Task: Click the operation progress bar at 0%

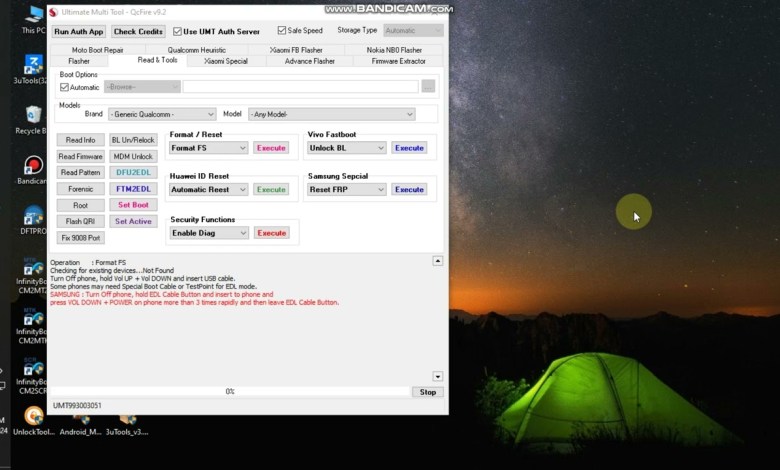Action: tap(230, 392)
